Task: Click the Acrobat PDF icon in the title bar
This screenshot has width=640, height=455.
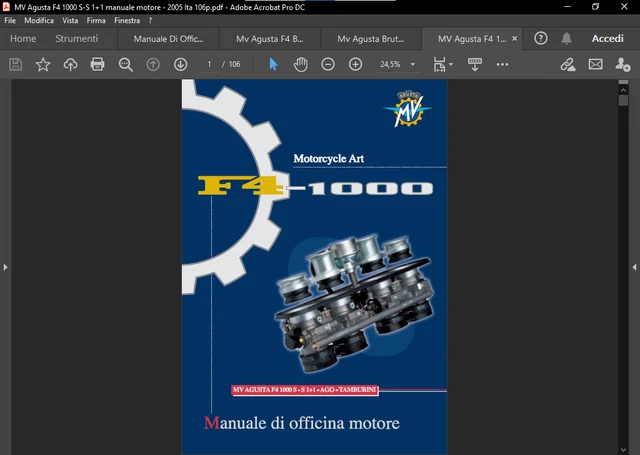Action: [x=6, y=7]
